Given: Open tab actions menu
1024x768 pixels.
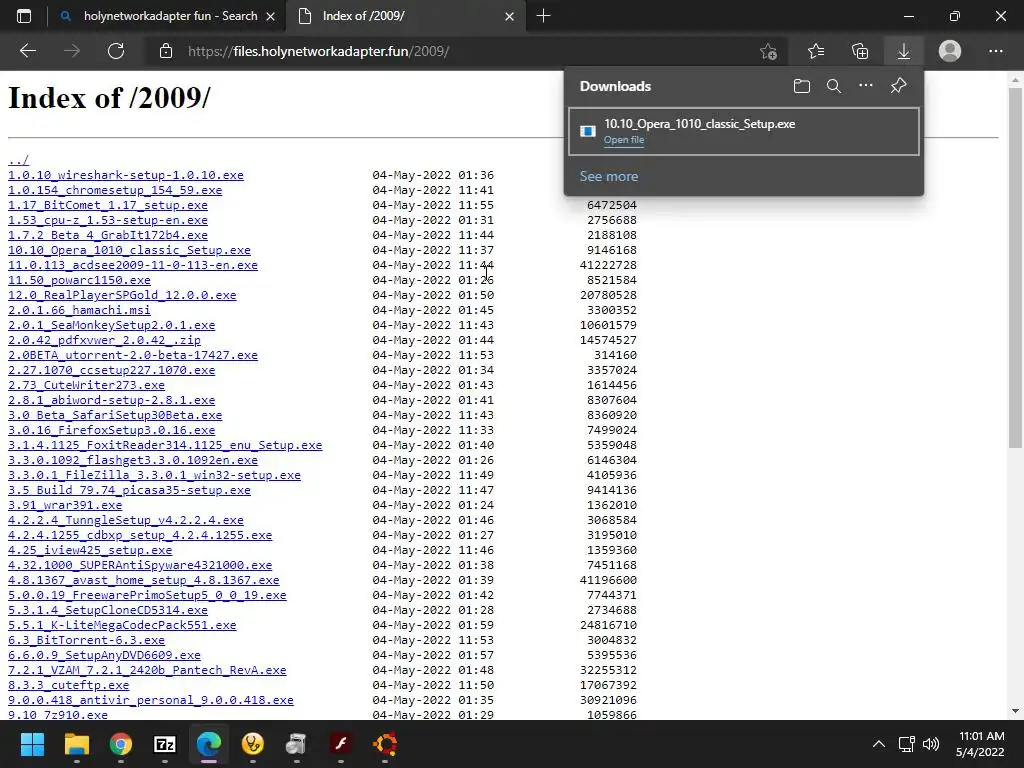Looking at the screenshot, I should 24,16.
